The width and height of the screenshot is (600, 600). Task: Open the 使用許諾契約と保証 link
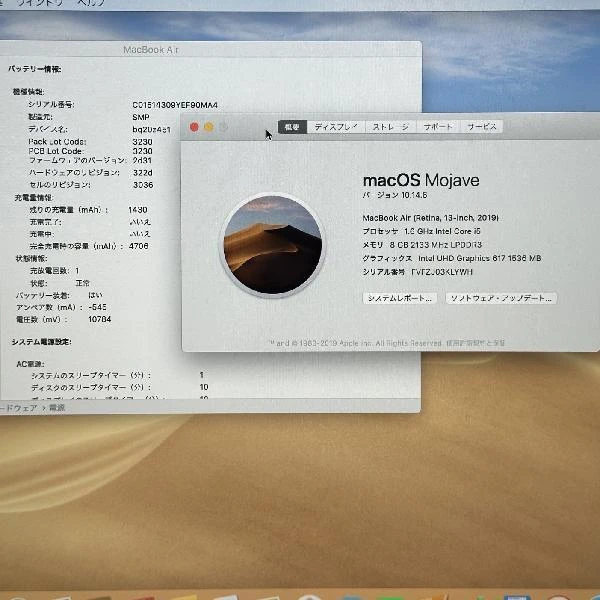click(x=475, y=343)
